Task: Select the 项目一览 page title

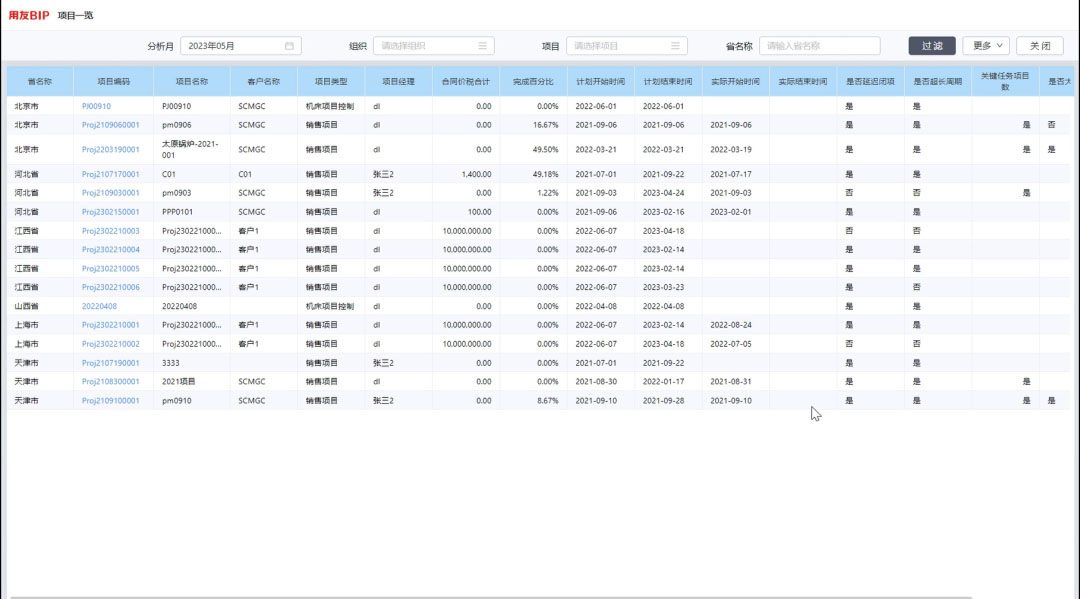Action: pyautogui.click(x=75, y=15)
